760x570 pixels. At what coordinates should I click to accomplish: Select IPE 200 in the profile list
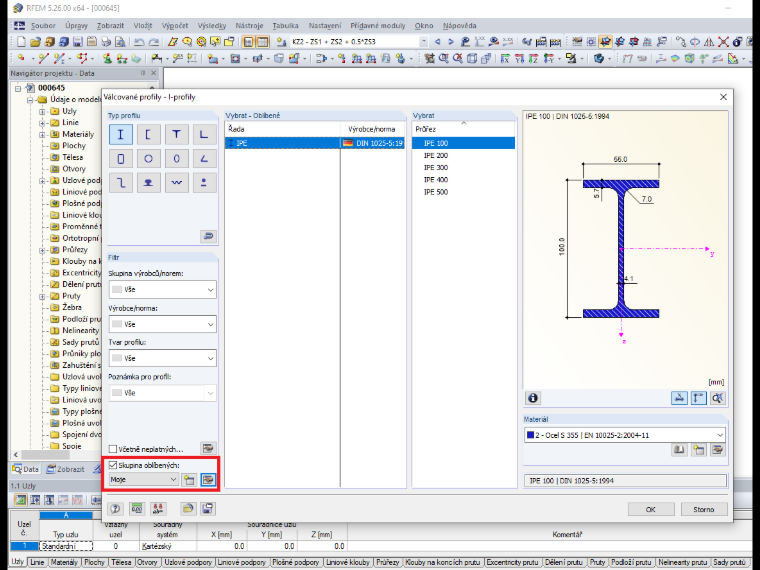coord(463,156)
